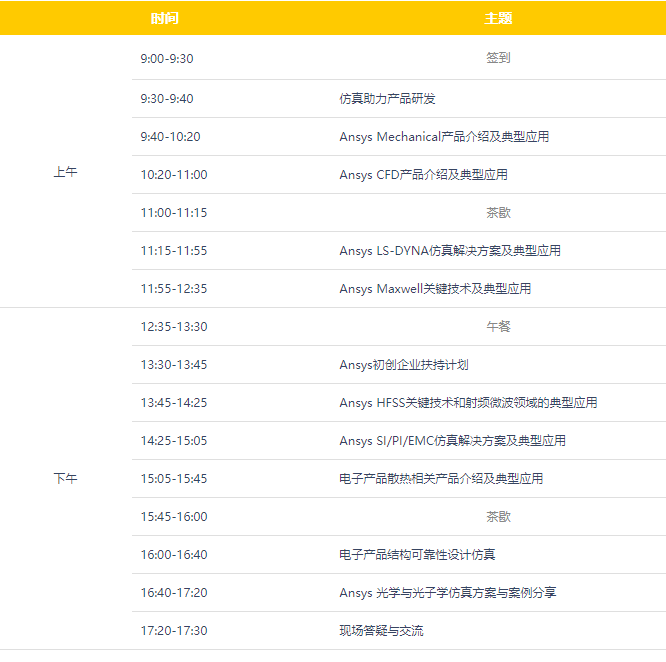The height and width of the screenshot is (662, 666).
Task: Select the 上午 session label
Action: 65,172
